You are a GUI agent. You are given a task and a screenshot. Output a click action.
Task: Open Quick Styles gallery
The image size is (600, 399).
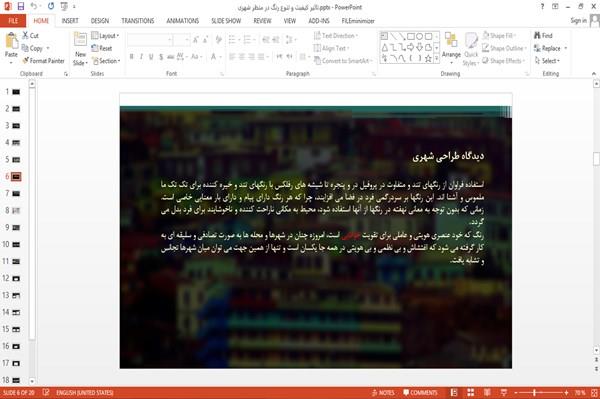click(x=471, y=49)
